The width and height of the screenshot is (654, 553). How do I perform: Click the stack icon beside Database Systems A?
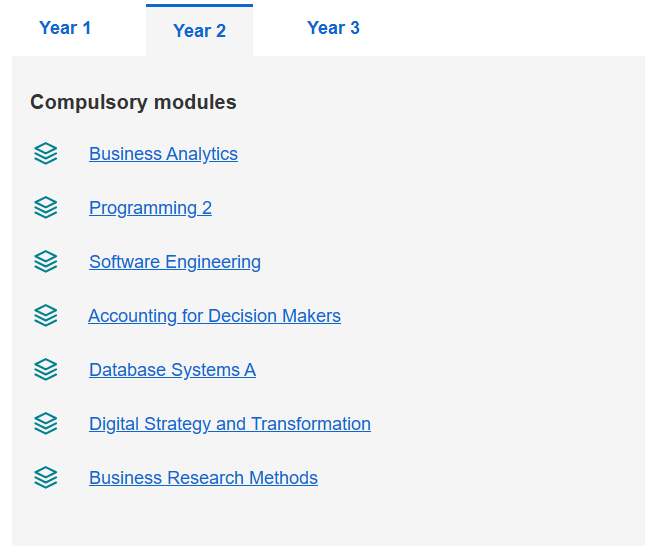coord(46,370)
